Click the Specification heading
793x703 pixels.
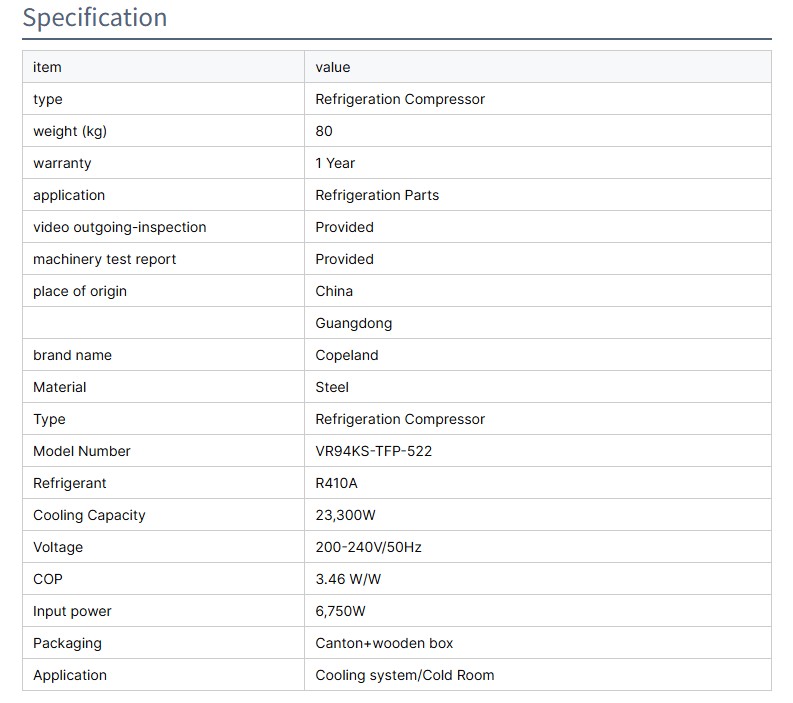pyautogui.click(x=95, y=18)
